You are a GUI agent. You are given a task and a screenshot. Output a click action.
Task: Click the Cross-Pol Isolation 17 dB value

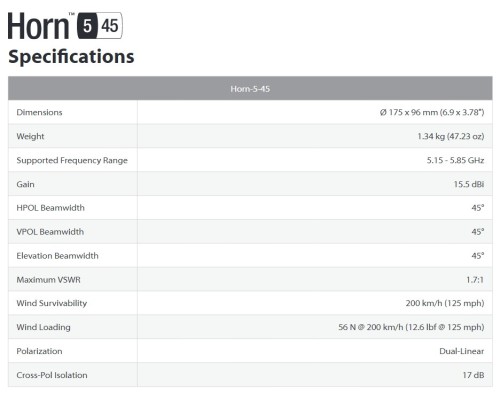[473, 375]
